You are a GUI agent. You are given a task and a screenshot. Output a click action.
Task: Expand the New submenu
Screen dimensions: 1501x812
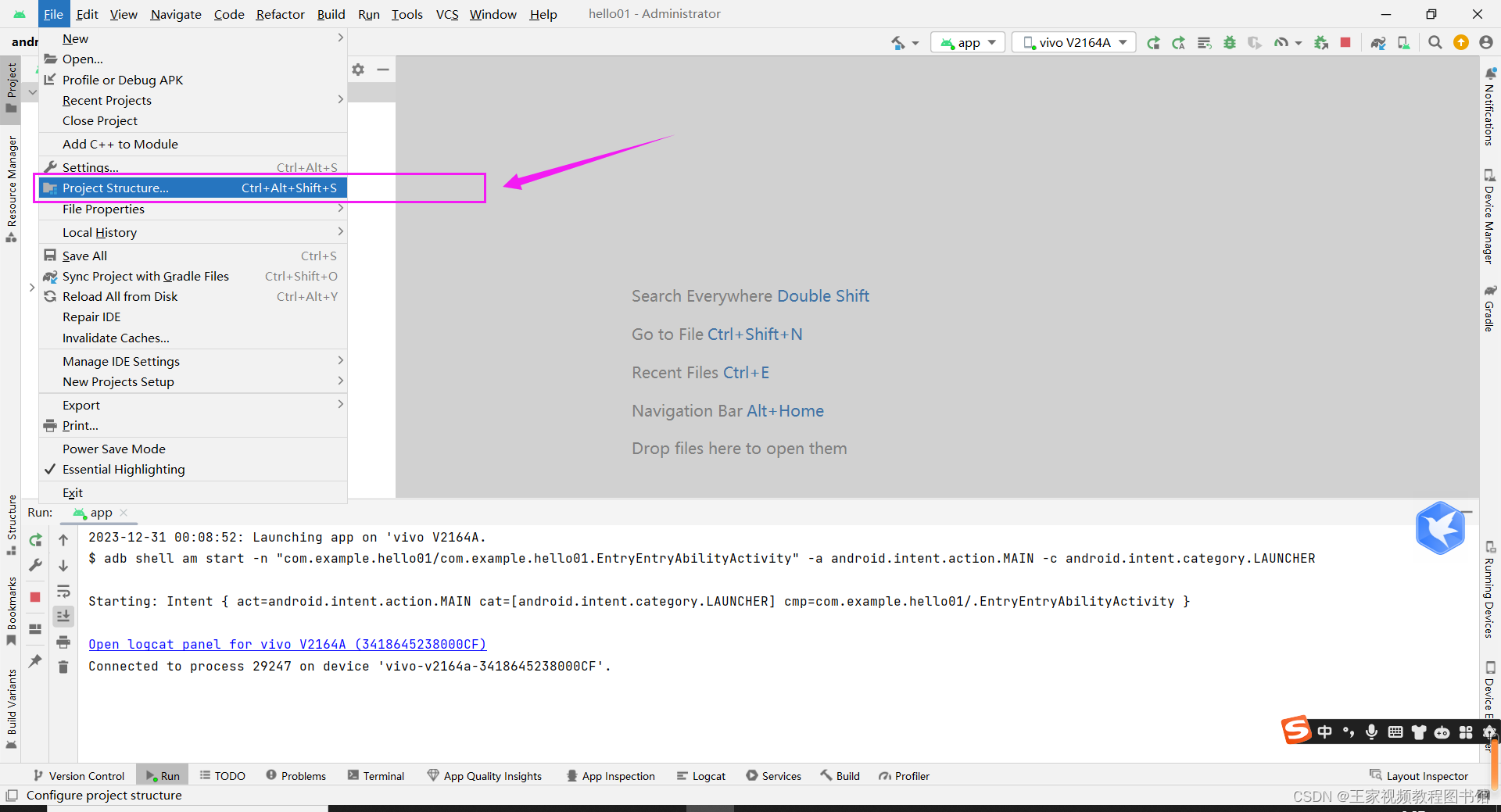click(x=193, y=39)
